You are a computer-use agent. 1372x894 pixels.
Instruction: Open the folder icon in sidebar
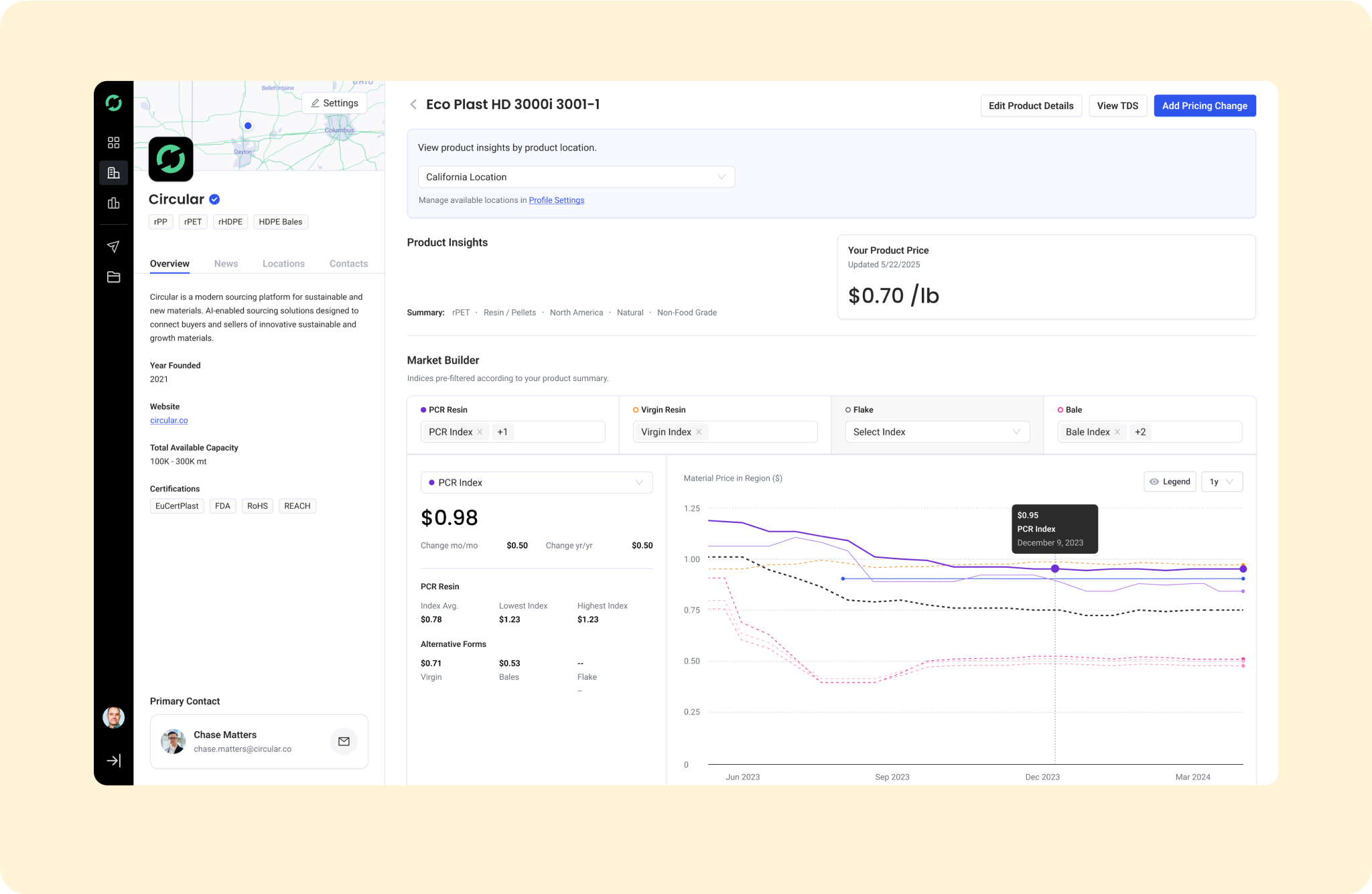click(x=113, y=277)
